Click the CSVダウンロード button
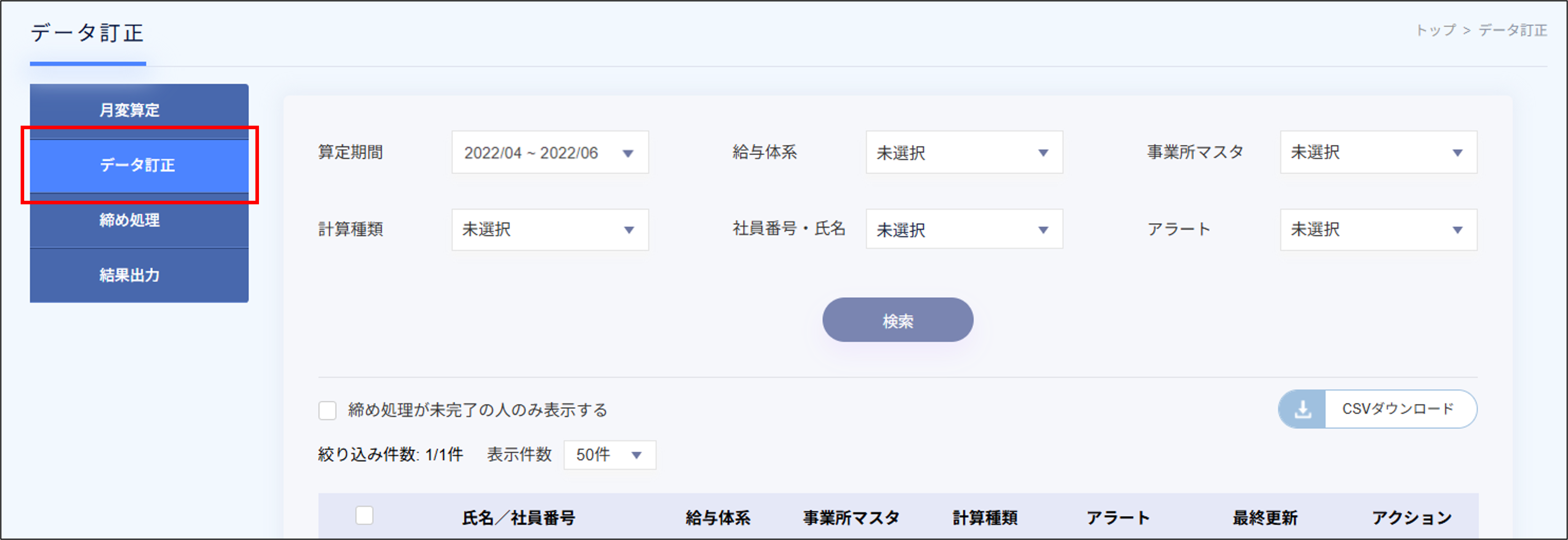The height and width of the screenshot is (540, 1568). [1377, 409]
